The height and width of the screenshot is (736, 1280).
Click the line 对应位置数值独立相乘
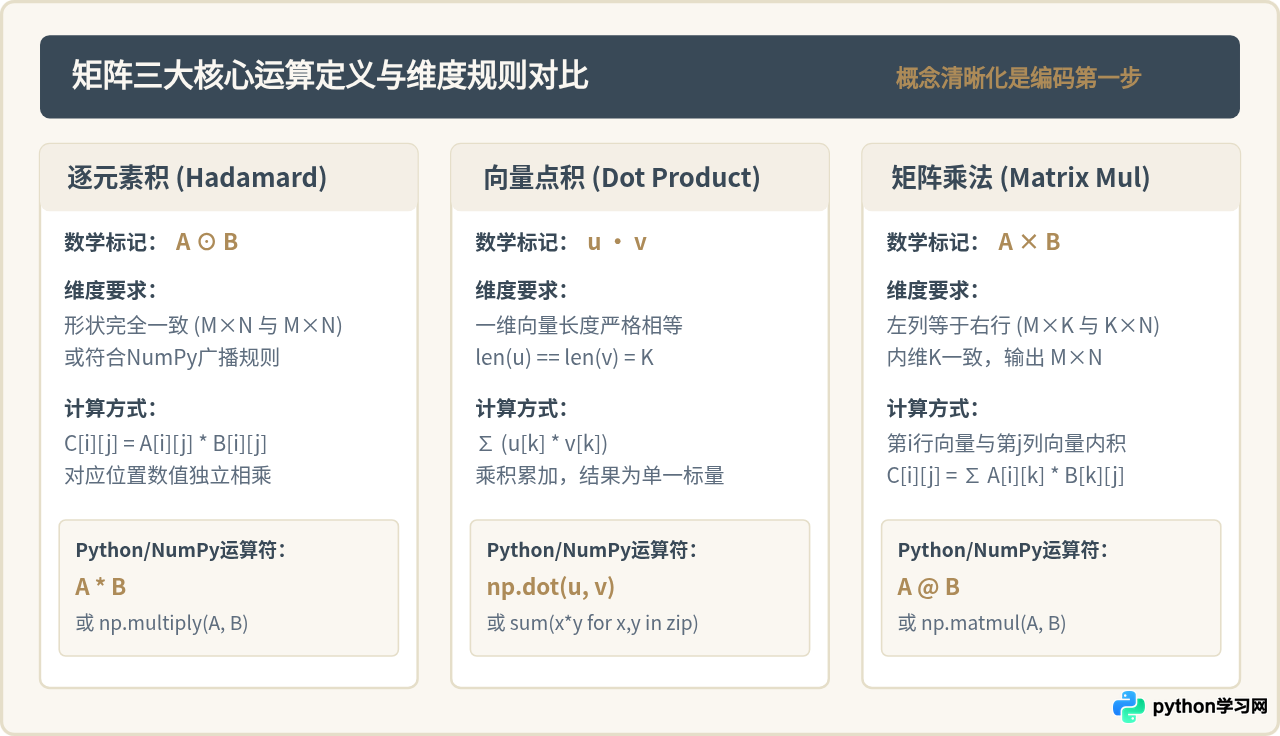(x=168, y=475)
